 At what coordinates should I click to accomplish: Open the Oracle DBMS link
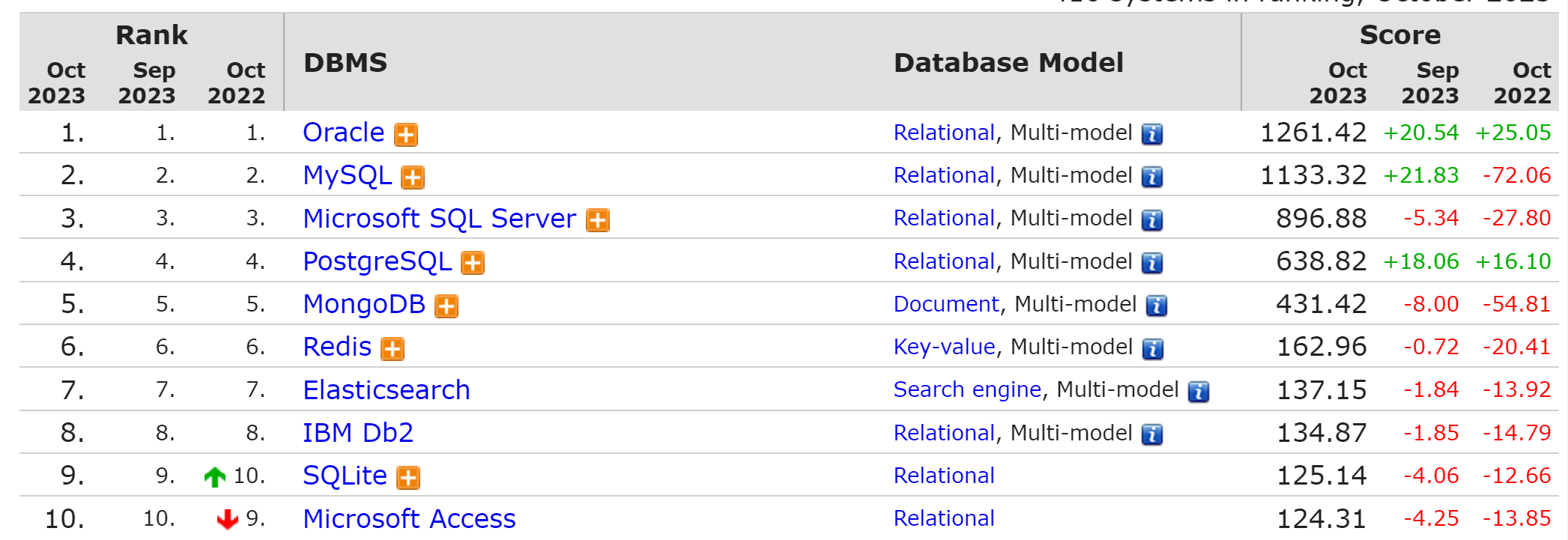[343, 133]
